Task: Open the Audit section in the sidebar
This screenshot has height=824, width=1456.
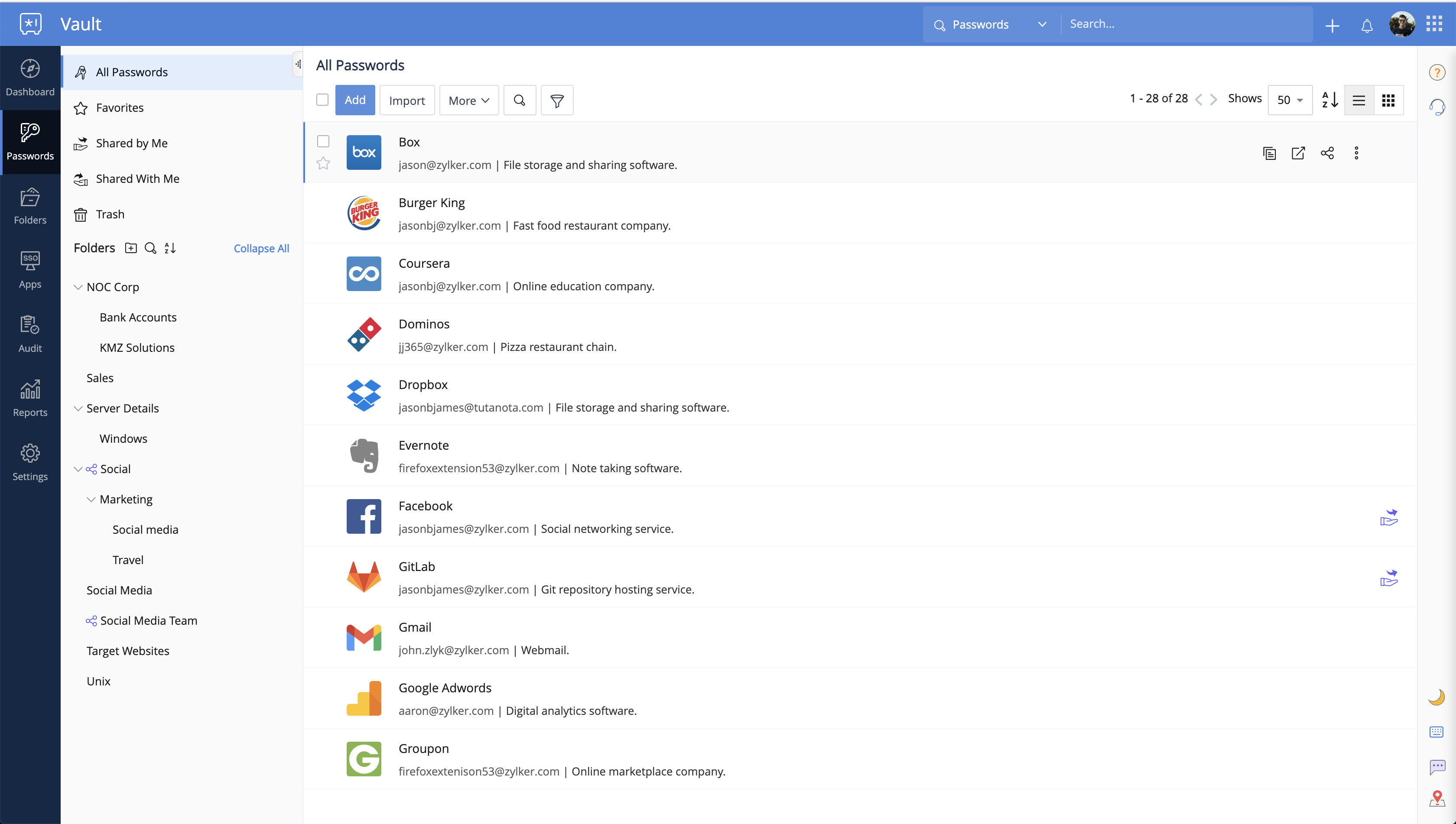Action: pyautogui.click(x=29, y=333)
